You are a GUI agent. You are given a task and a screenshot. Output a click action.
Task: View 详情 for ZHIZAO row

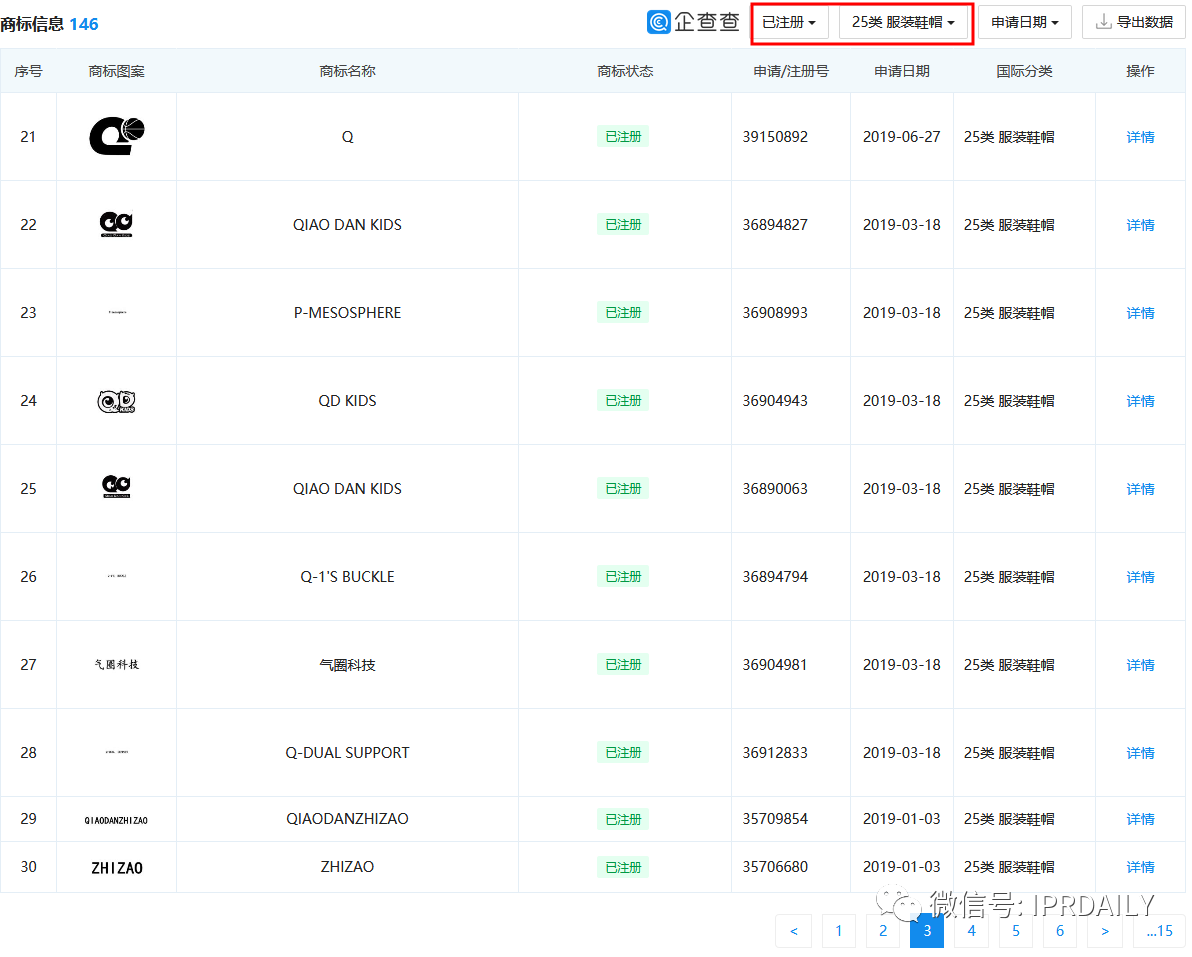(x=1140, y=867)
